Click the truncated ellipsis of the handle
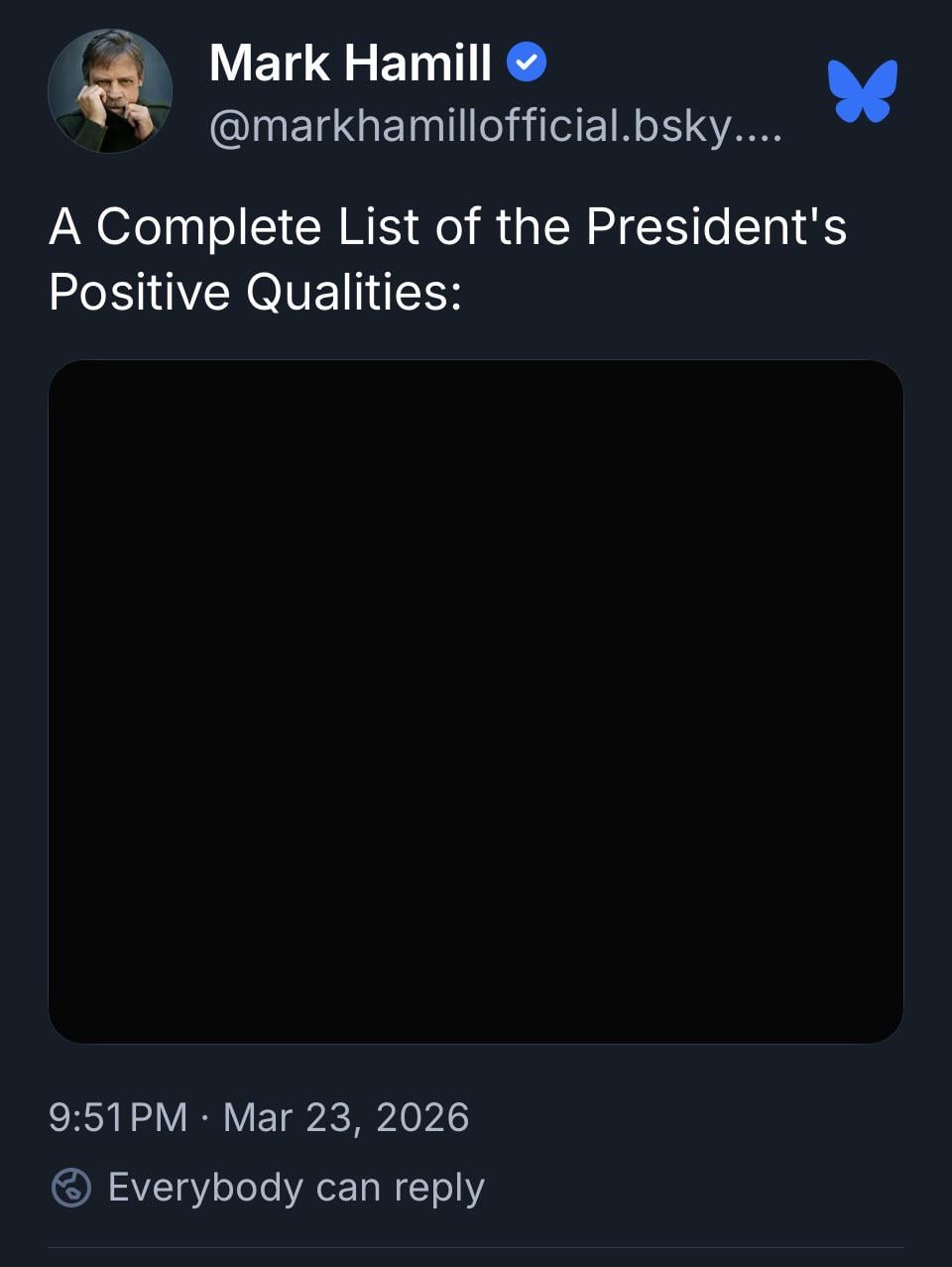This screenshot has height=1267, width=952. point(760,129)
